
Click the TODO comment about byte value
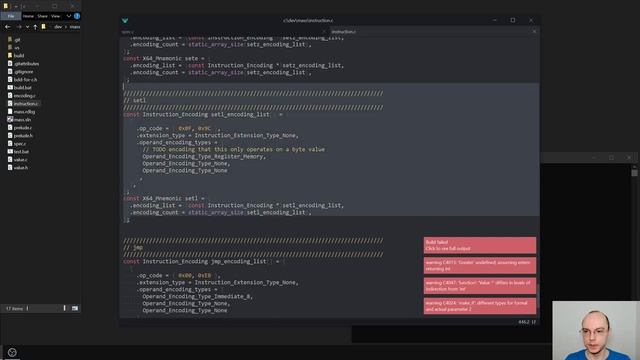click(x=233, y=149)
